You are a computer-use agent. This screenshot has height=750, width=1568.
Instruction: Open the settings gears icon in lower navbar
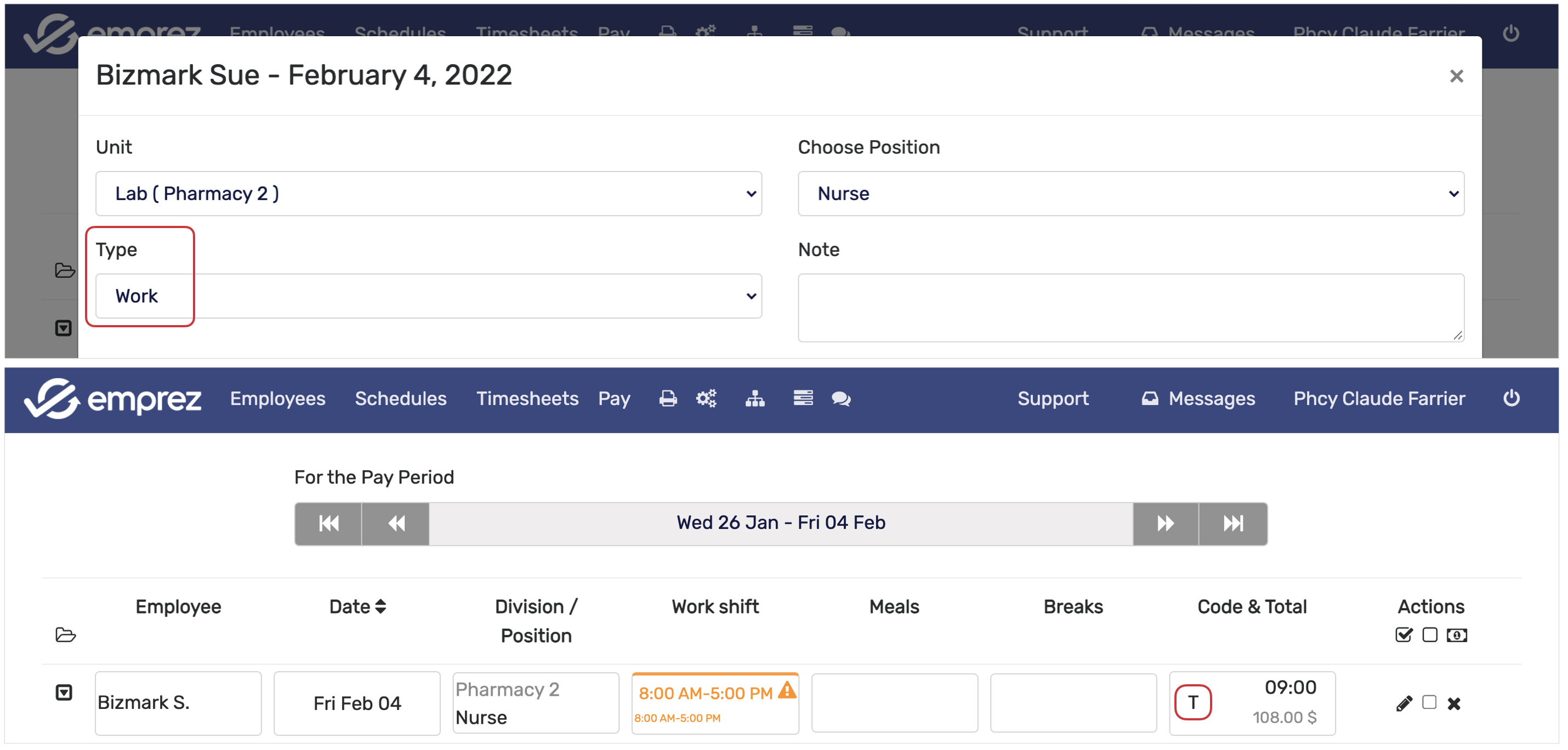tap(706, 399)
